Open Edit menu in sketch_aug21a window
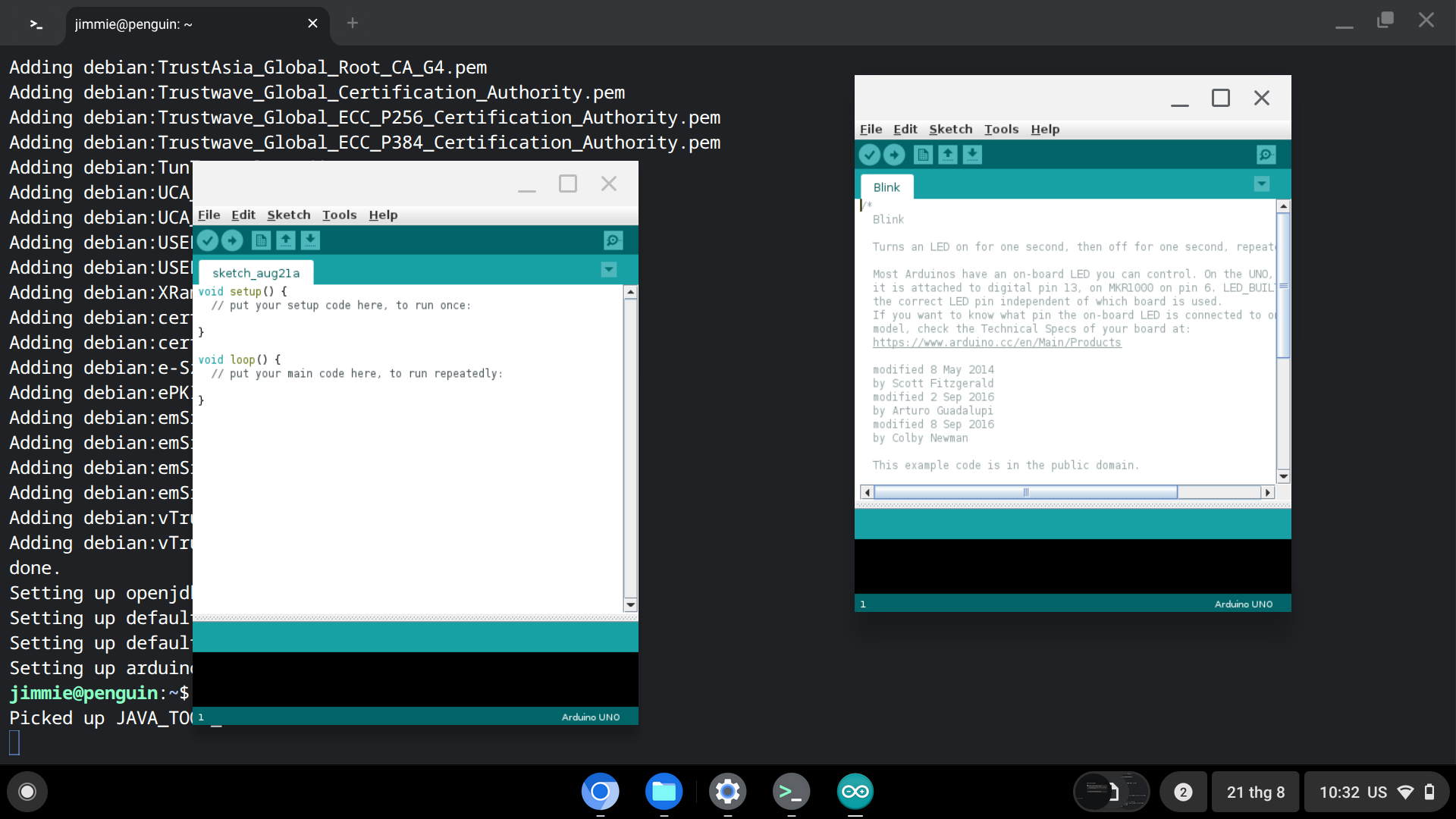This screenshot has width=1456, height=819. coord(243,215)
